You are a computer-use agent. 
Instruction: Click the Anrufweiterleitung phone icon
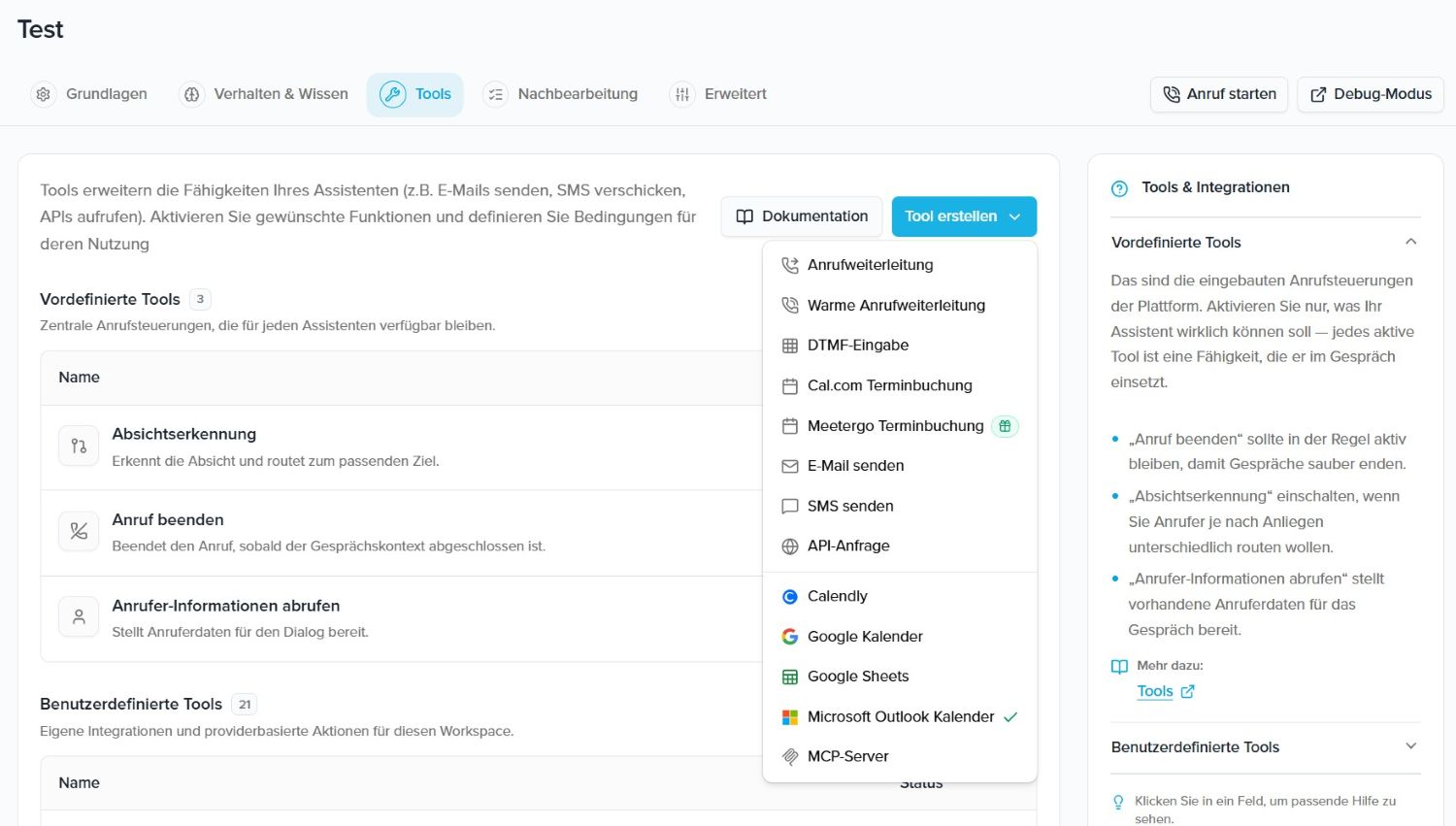[x=790, y=265]
